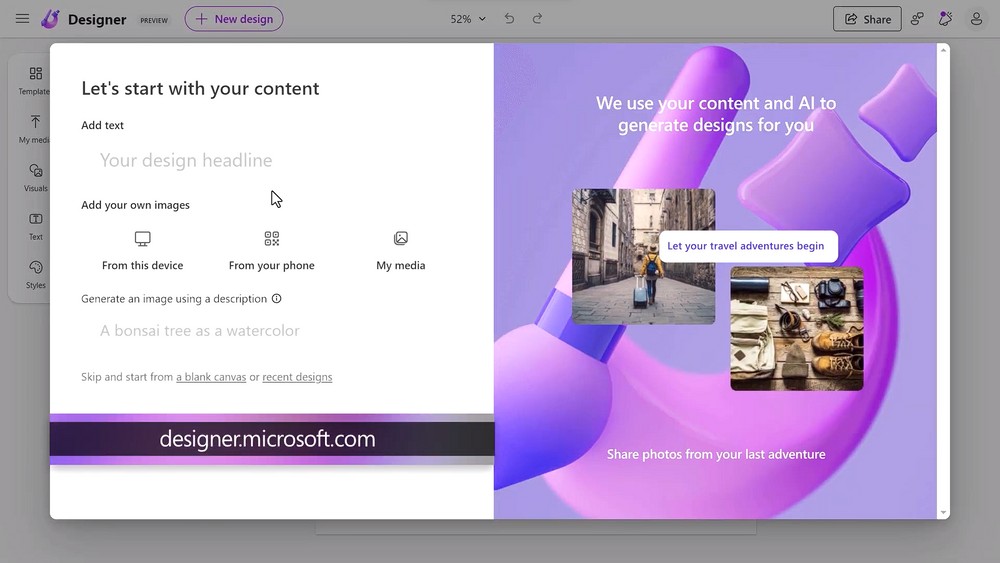
Task: Open the Visuals panel in the sidebar
Action: click(x=36, y=176)
